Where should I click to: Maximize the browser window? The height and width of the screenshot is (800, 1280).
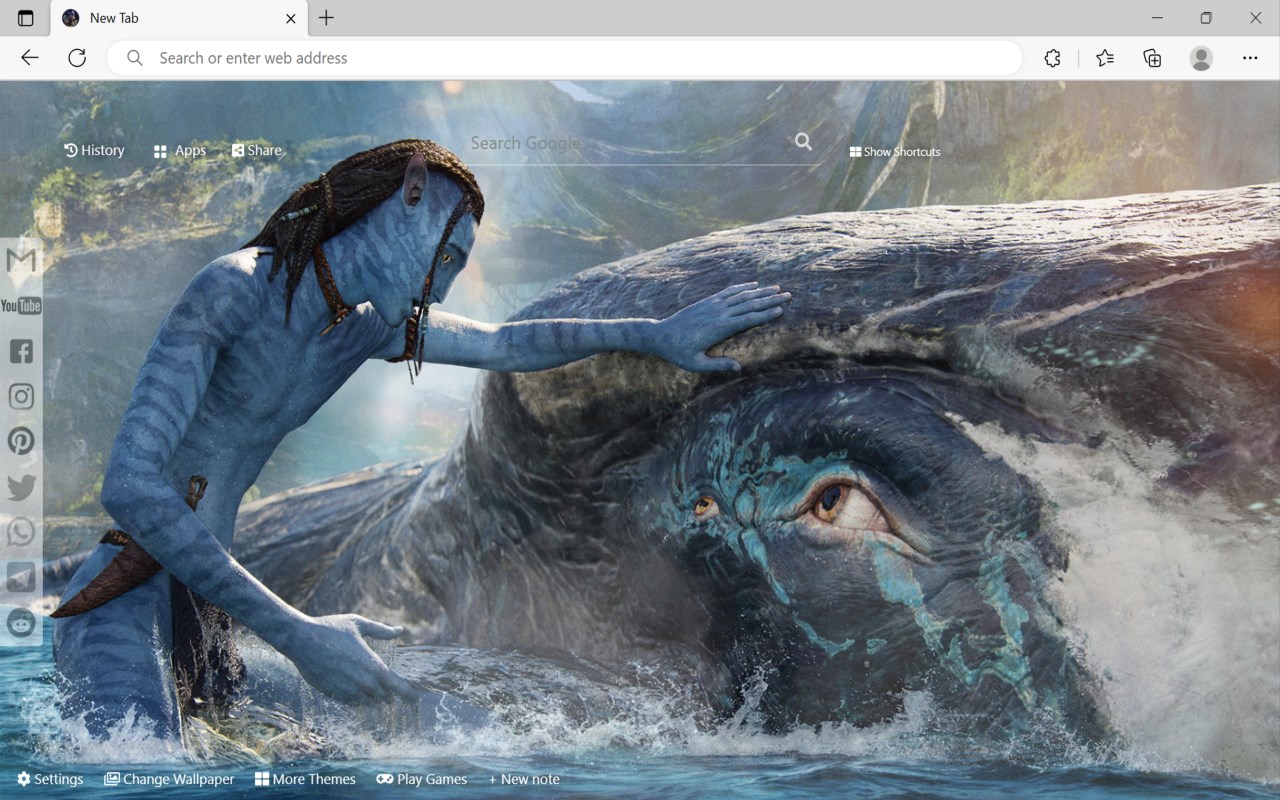point(1206,18)
